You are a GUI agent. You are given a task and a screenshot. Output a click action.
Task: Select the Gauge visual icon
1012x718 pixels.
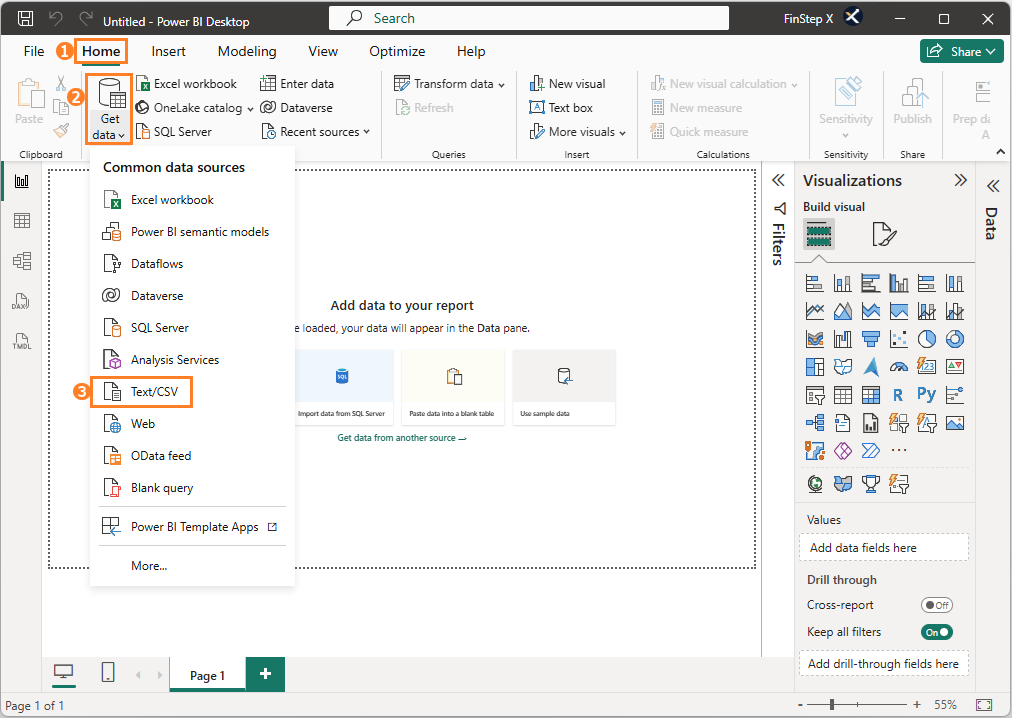[898, 367]
